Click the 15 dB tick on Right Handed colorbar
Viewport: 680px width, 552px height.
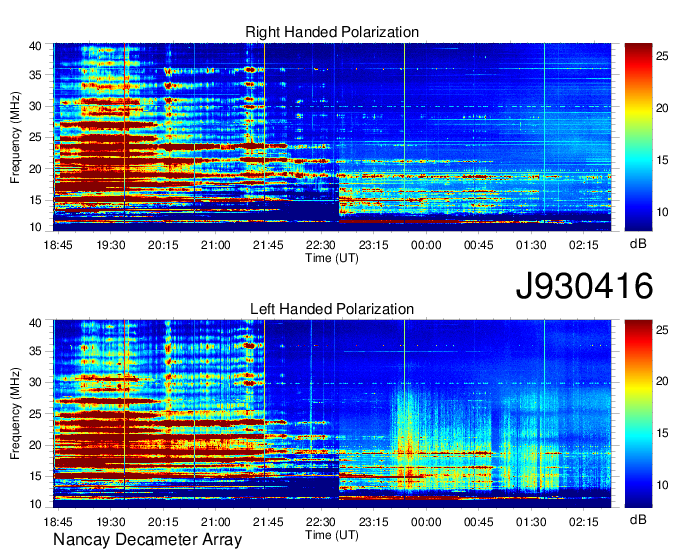click(x=662, y=160)
